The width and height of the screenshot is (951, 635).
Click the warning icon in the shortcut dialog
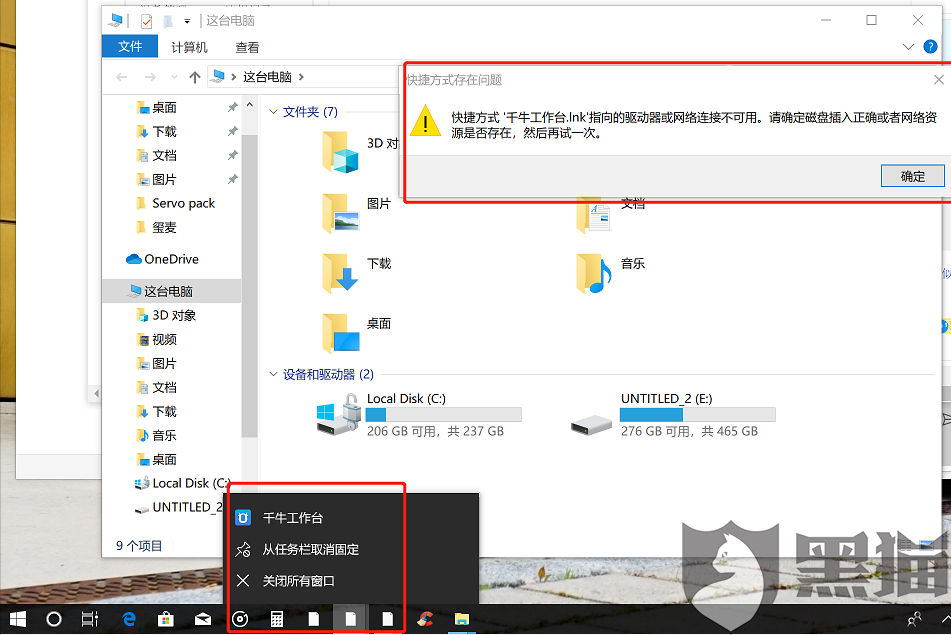coord(426,123)
